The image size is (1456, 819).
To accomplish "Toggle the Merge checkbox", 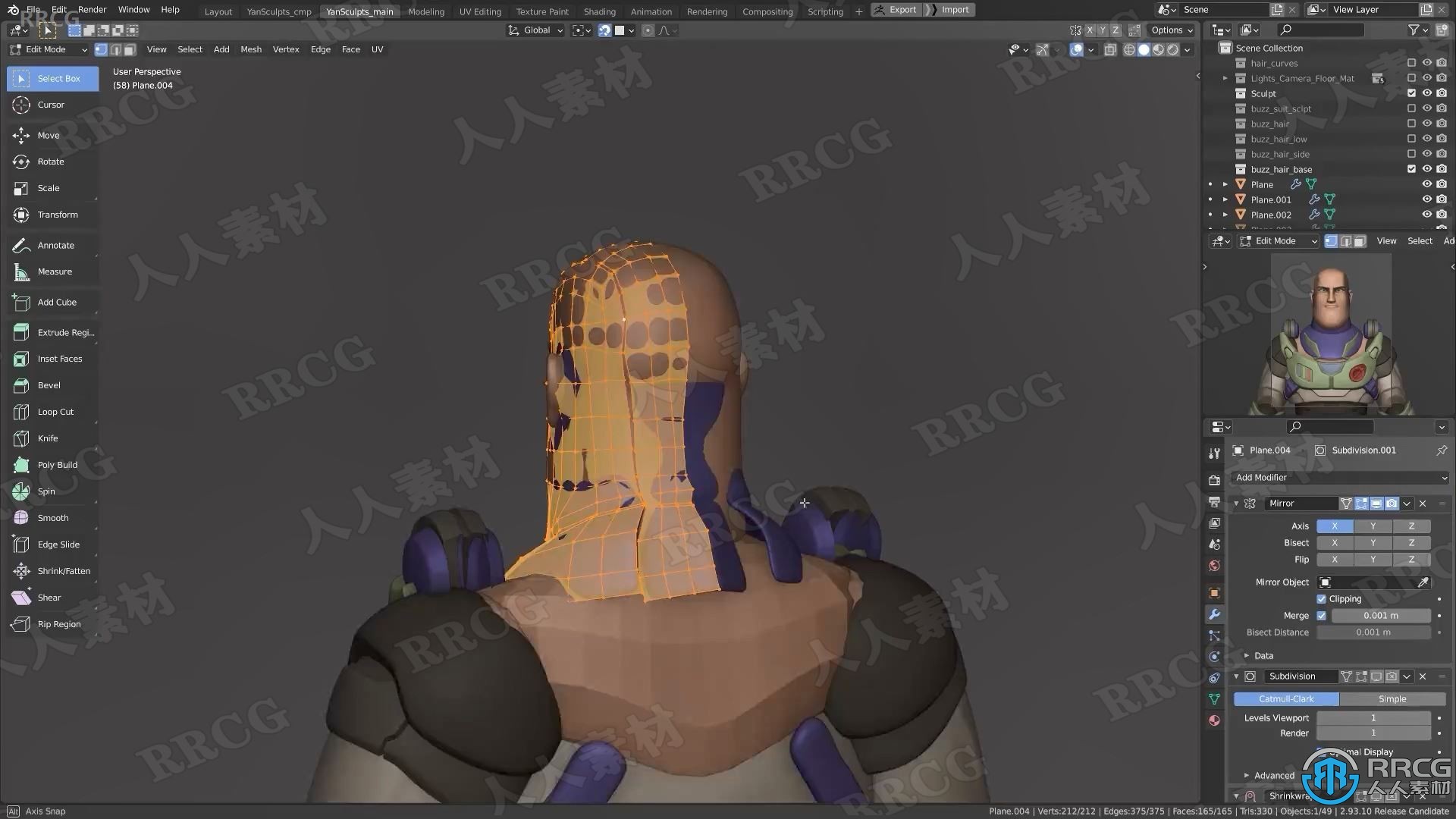I will (x=1322, y=616).
